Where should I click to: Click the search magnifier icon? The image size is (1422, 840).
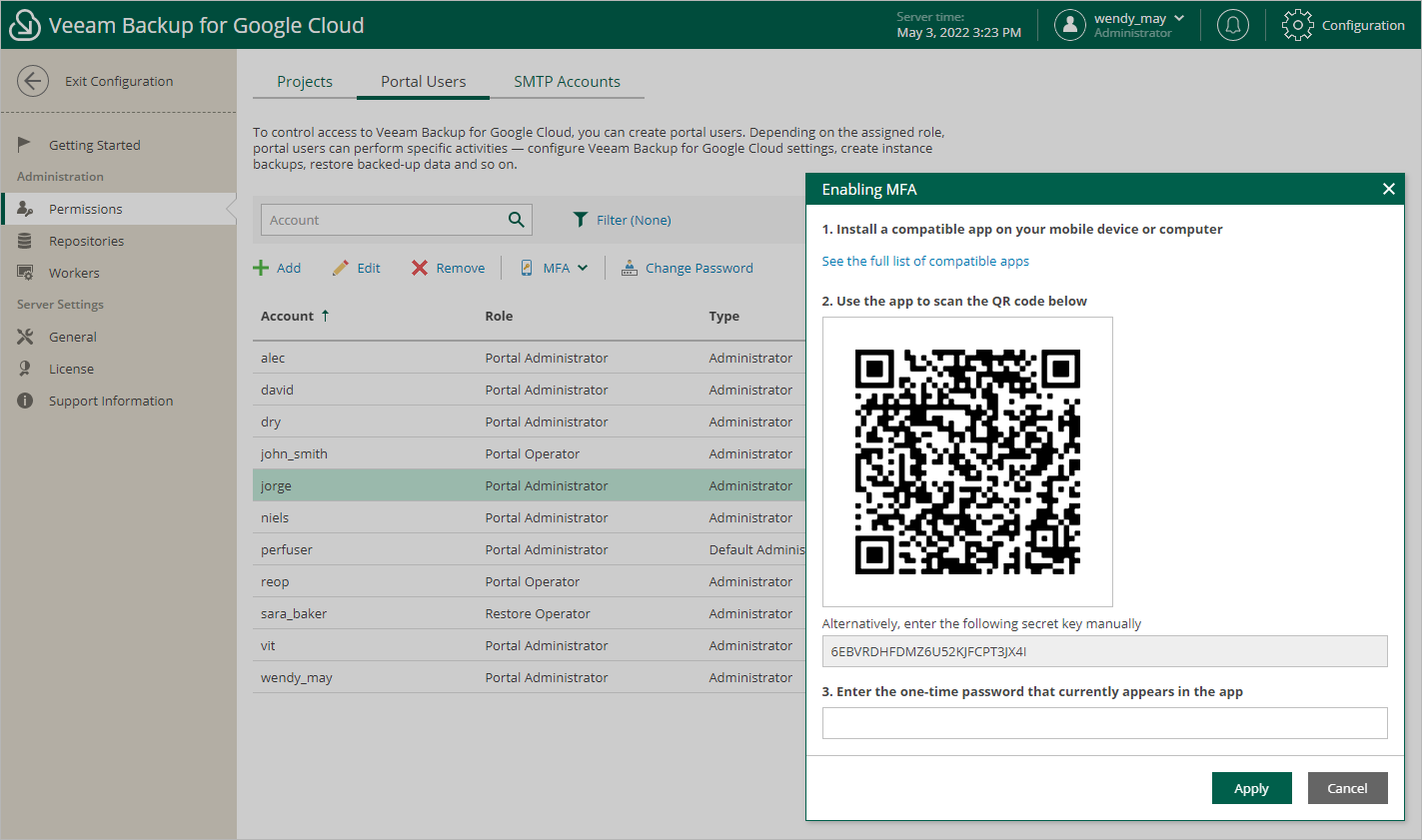pyautogui.click(x=517, y=220)
